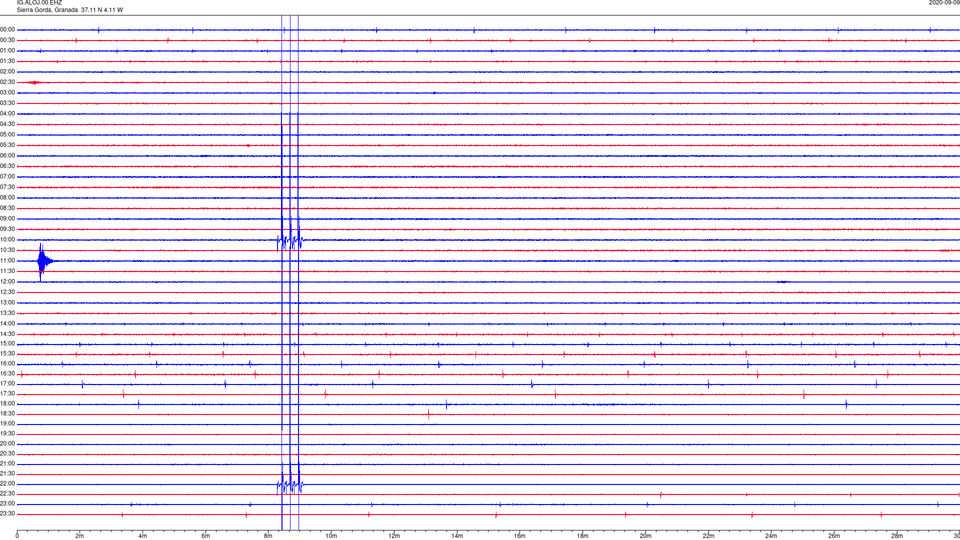Click the 20m tick on minute axis
This screenshot has height=540, width=960.
[x=646, y=536]
